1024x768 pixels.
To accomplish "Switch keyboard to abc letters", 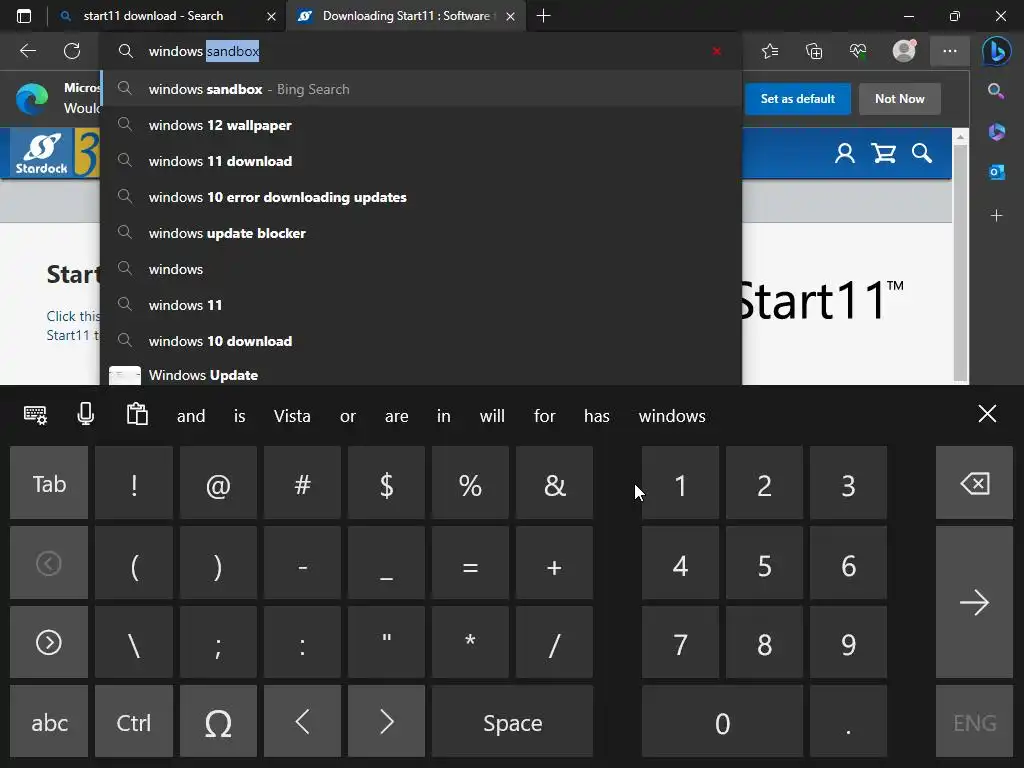I will [x=49, y=722].
